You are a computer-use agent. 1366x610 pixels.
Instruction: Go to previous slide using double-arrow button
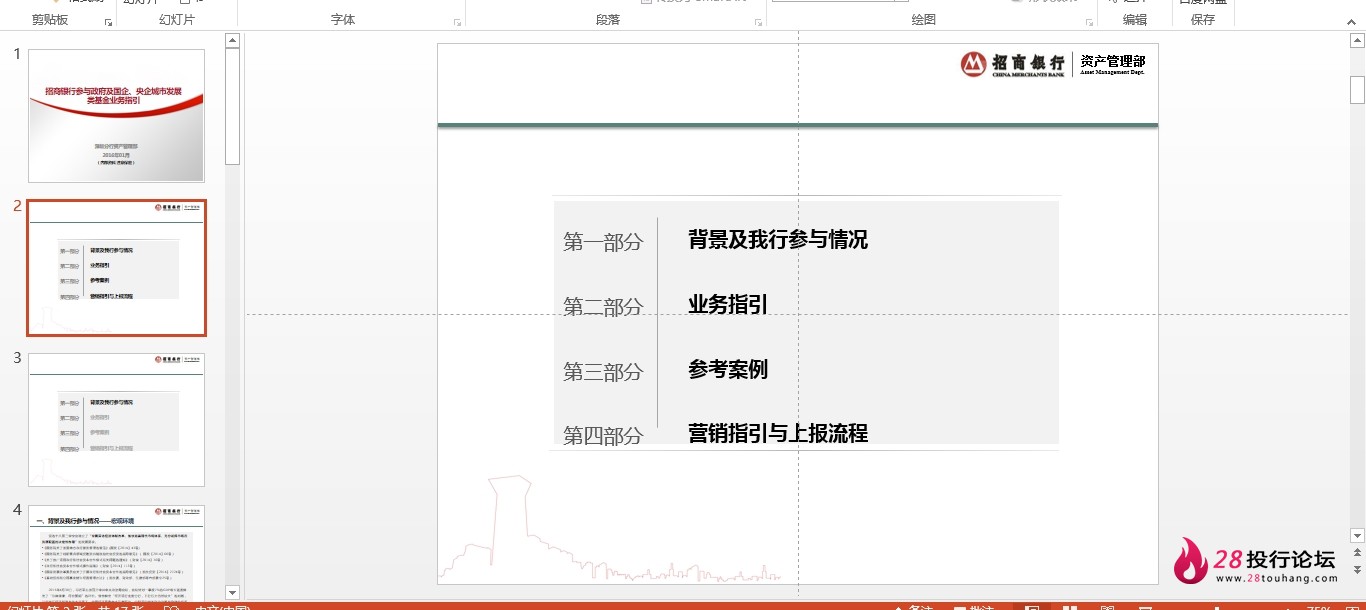click(1357, 553)
